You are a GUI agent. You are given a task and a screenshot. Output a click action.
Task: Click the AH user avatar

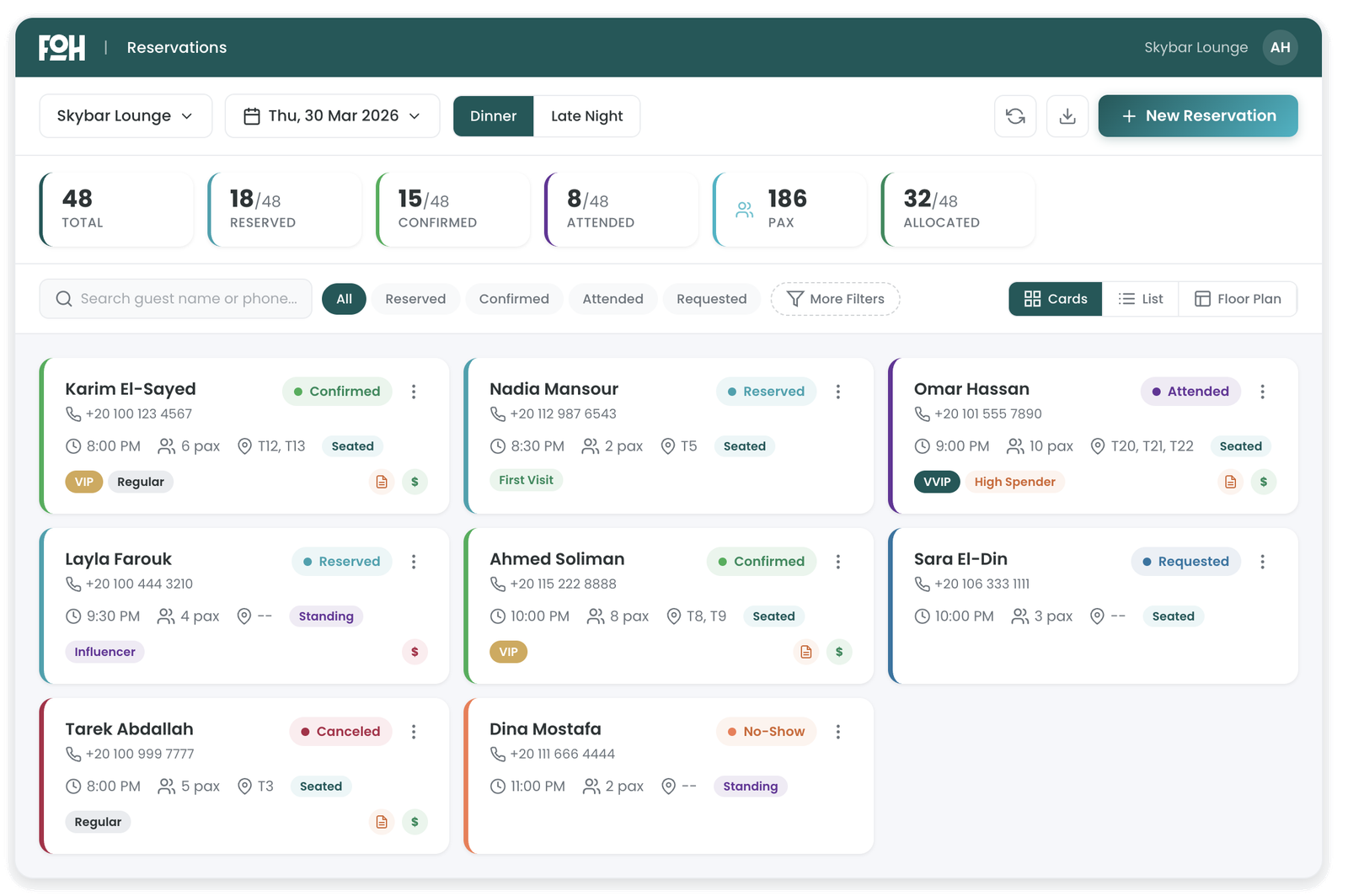(x=1280, y=47)
